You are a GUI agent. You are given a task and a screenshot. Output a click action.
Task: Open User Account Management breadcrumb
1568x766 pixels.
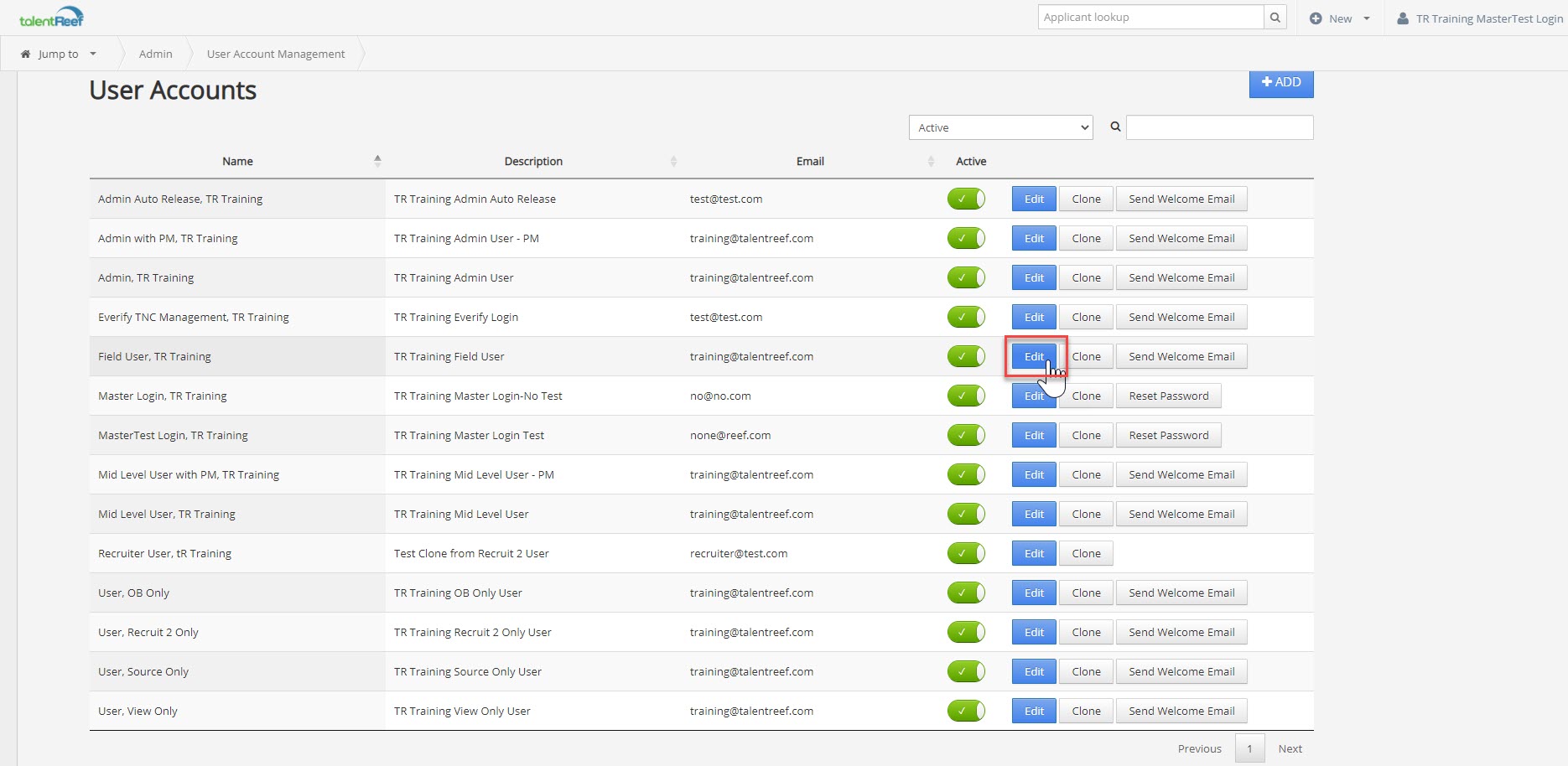point(276,54)
